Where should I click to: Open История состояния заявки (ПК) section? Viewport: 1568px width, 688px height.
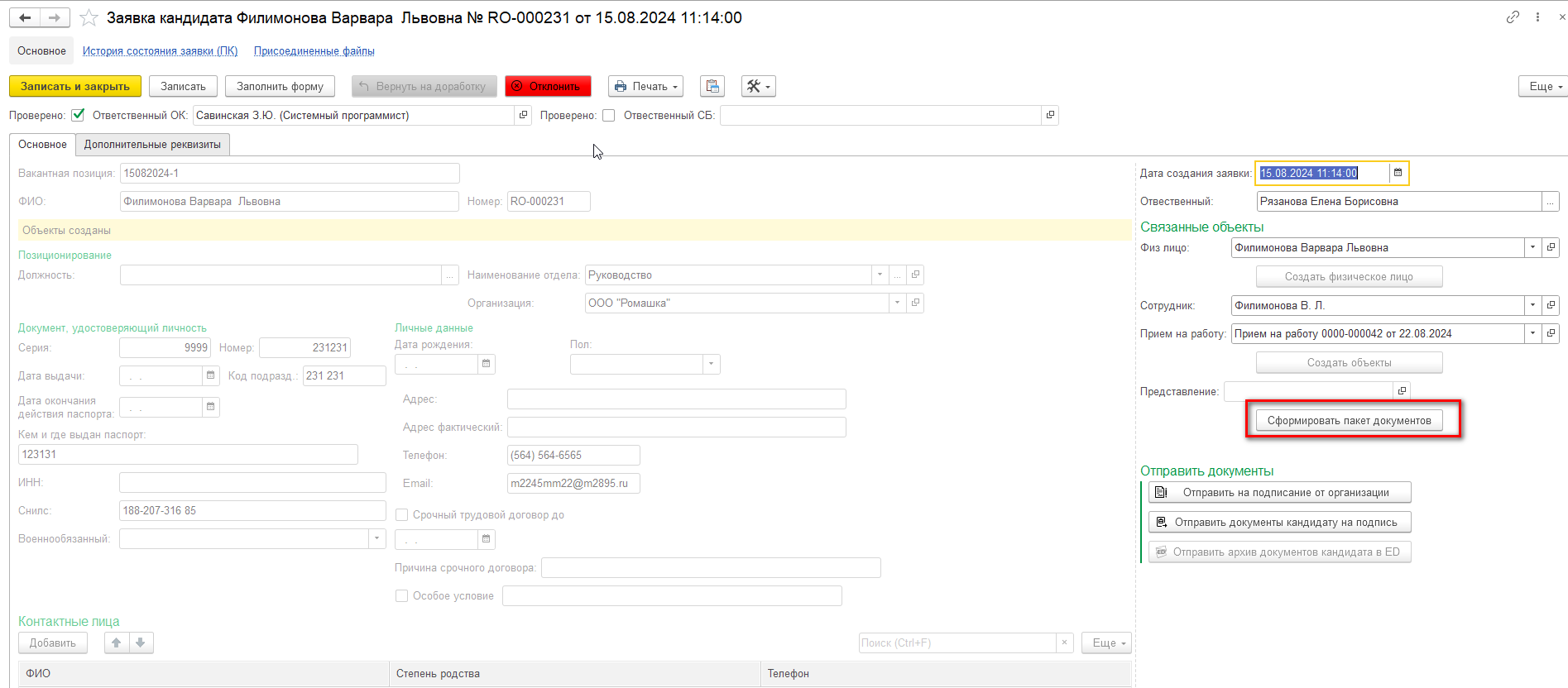[160, 50]
